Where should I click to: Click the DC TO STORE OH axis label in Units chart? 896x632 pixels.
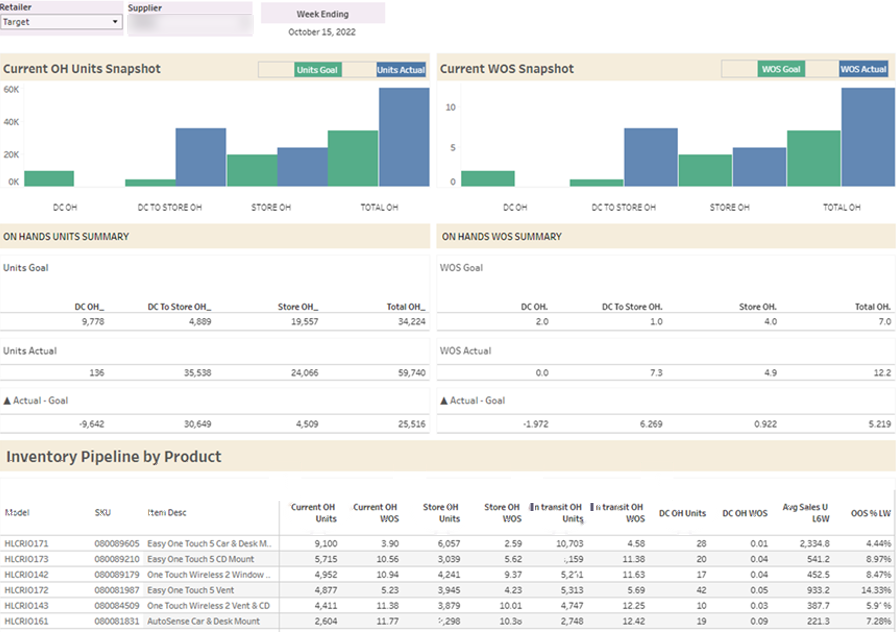[170, 207]
